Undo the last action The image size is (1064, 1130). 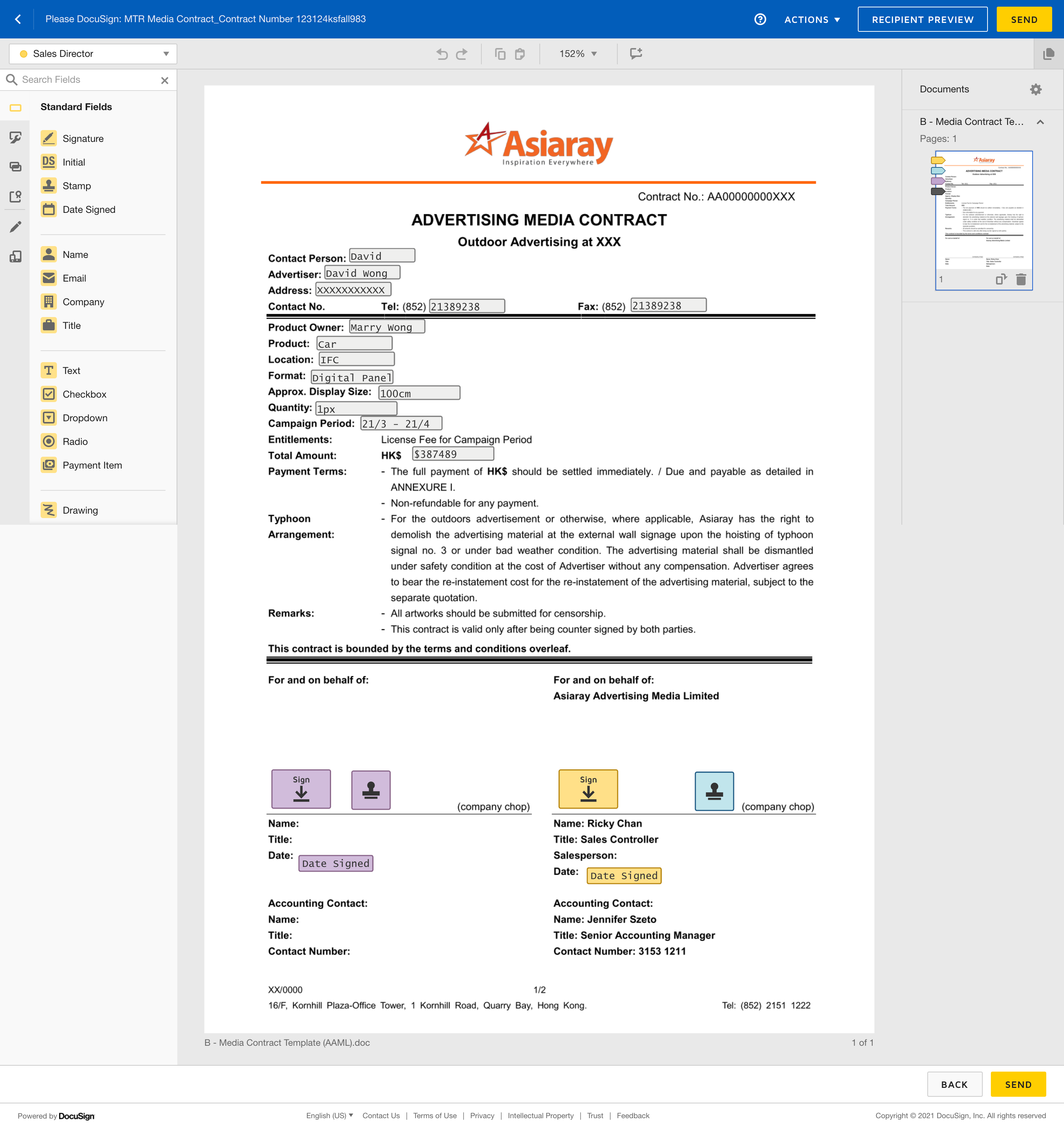pos(441,54)
